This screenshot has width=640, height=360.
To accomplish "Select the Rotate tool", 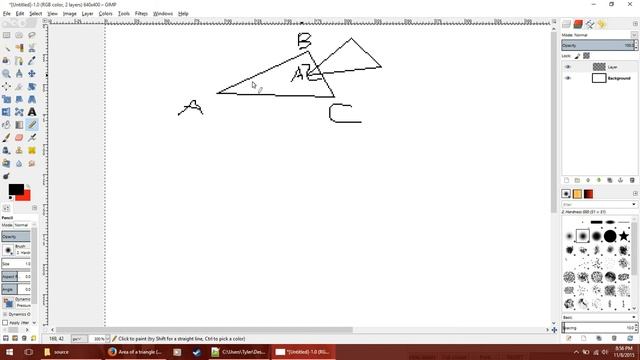I will pos(32,87).
